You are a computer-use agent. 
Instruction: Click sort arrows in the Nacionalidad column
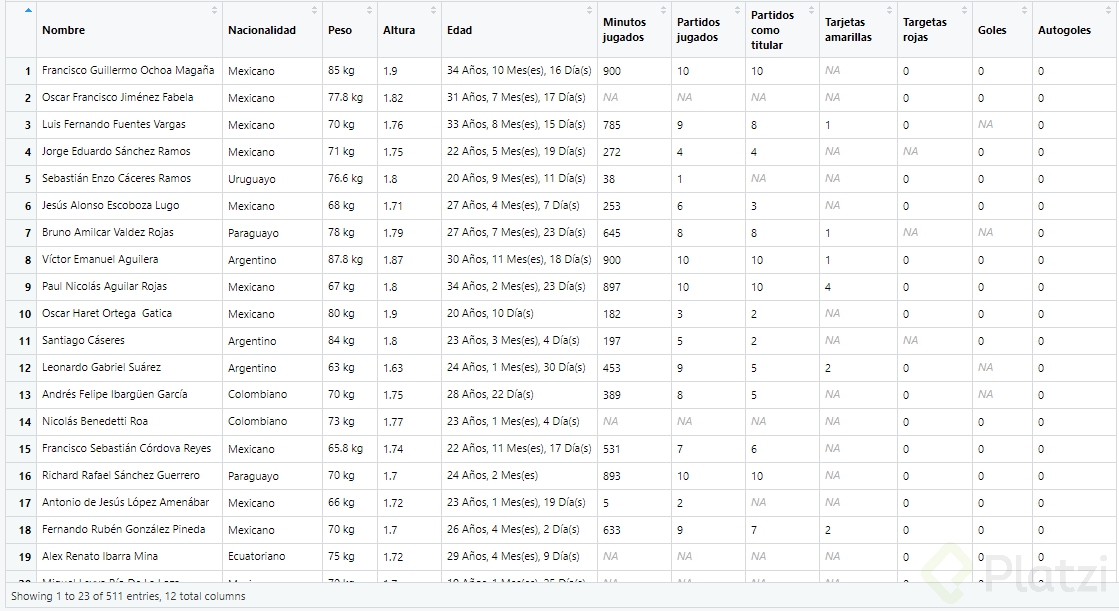point(314,10)
